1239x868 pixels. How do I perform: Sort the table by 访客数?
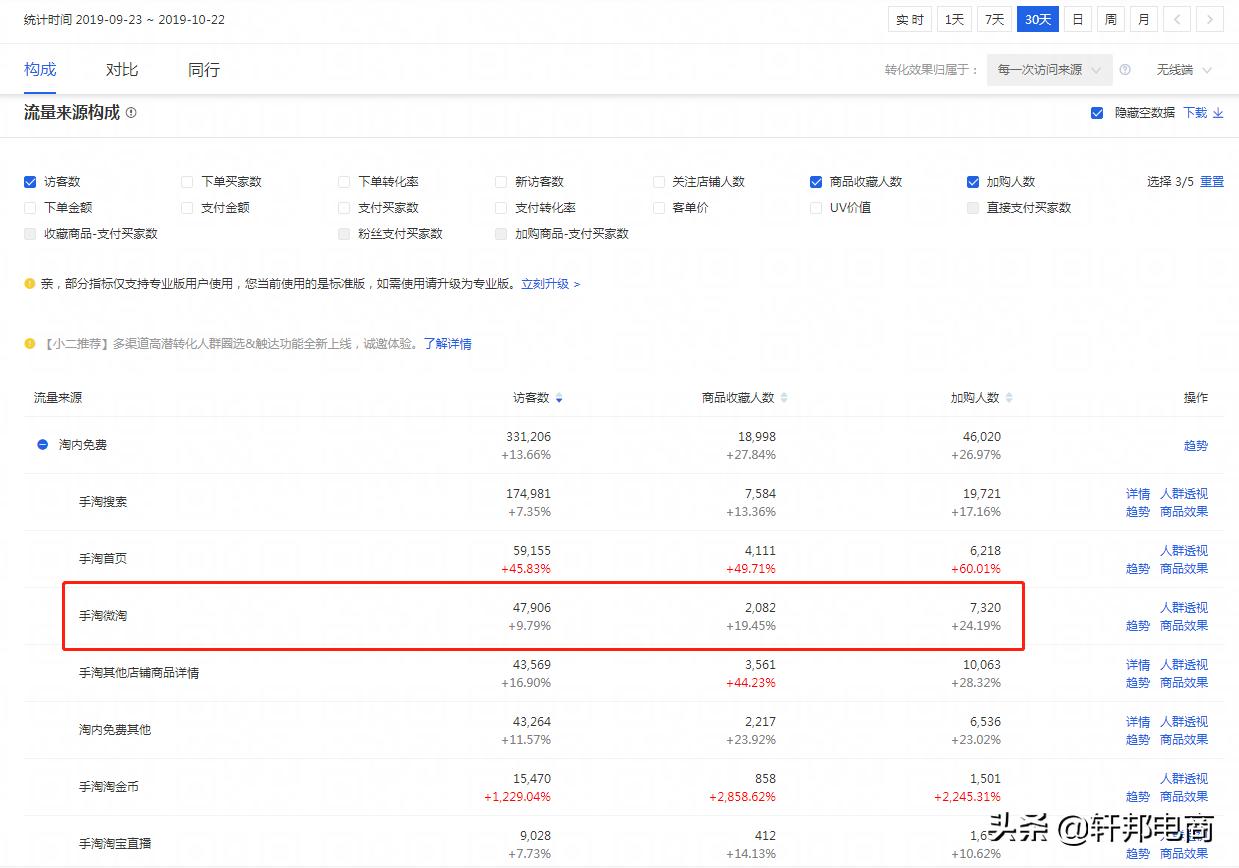(x=558, y=397)
